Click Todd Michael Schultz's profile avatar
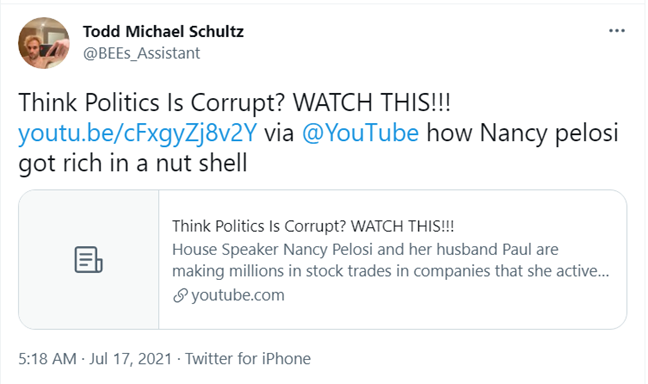 pos(44,43)
